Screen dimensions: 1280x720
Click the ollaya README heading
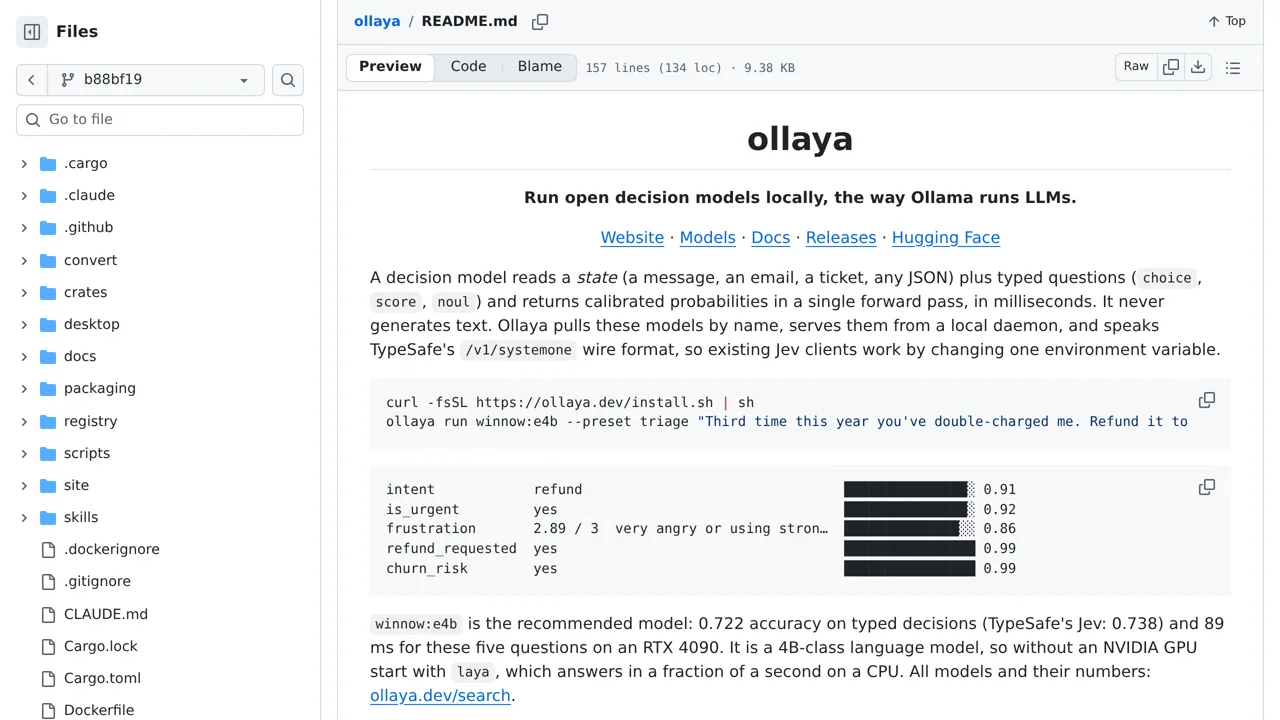coord(800,138)
